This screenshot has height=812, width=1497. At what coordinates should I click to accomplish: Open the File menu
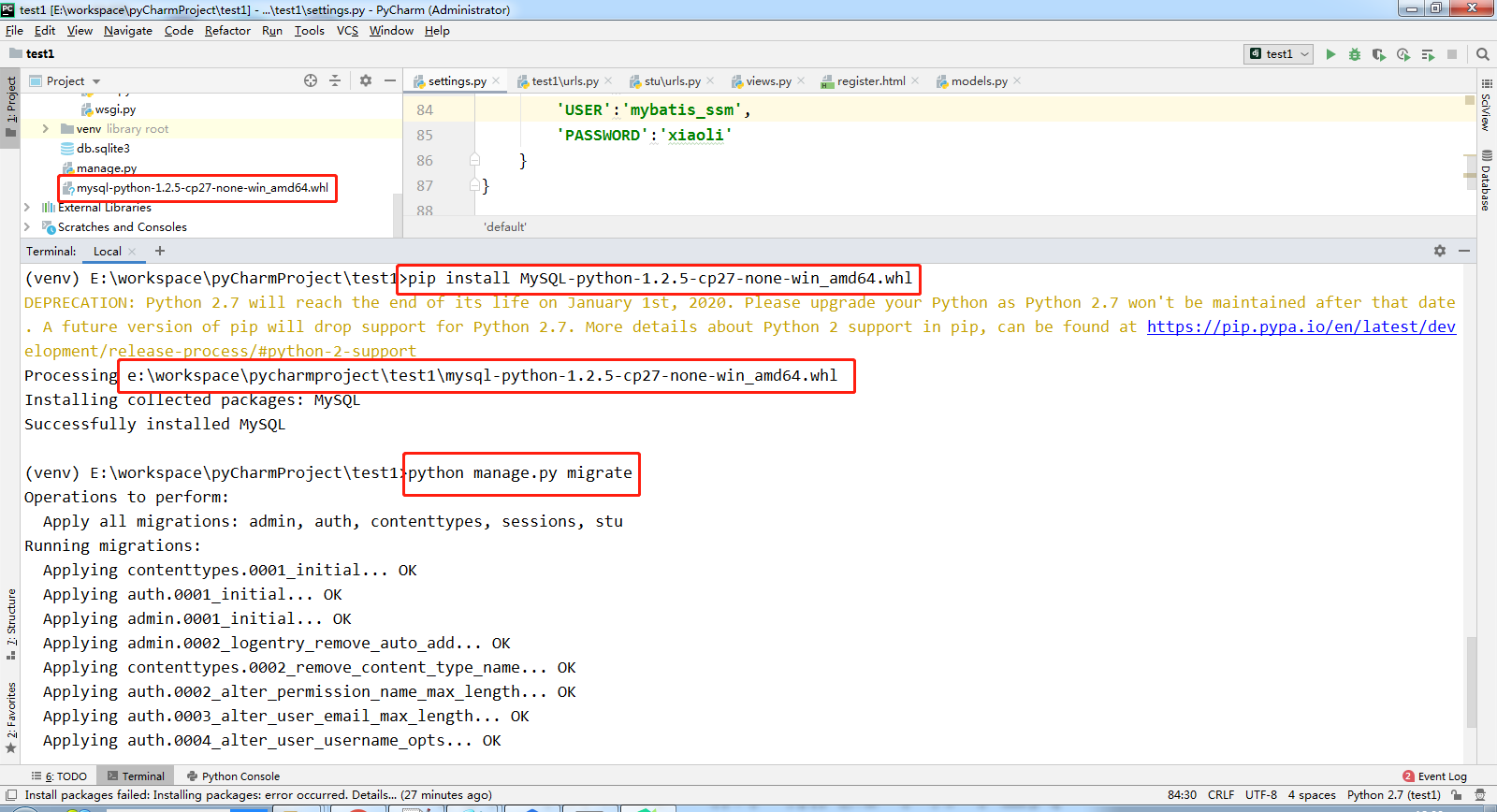[14, 30]
